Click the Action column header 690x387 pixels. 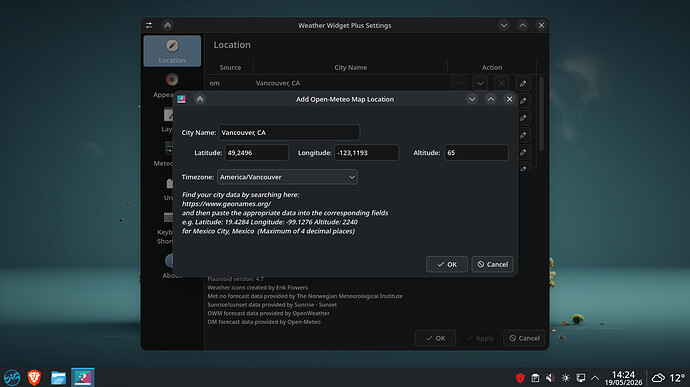click(x=492, y=67)
